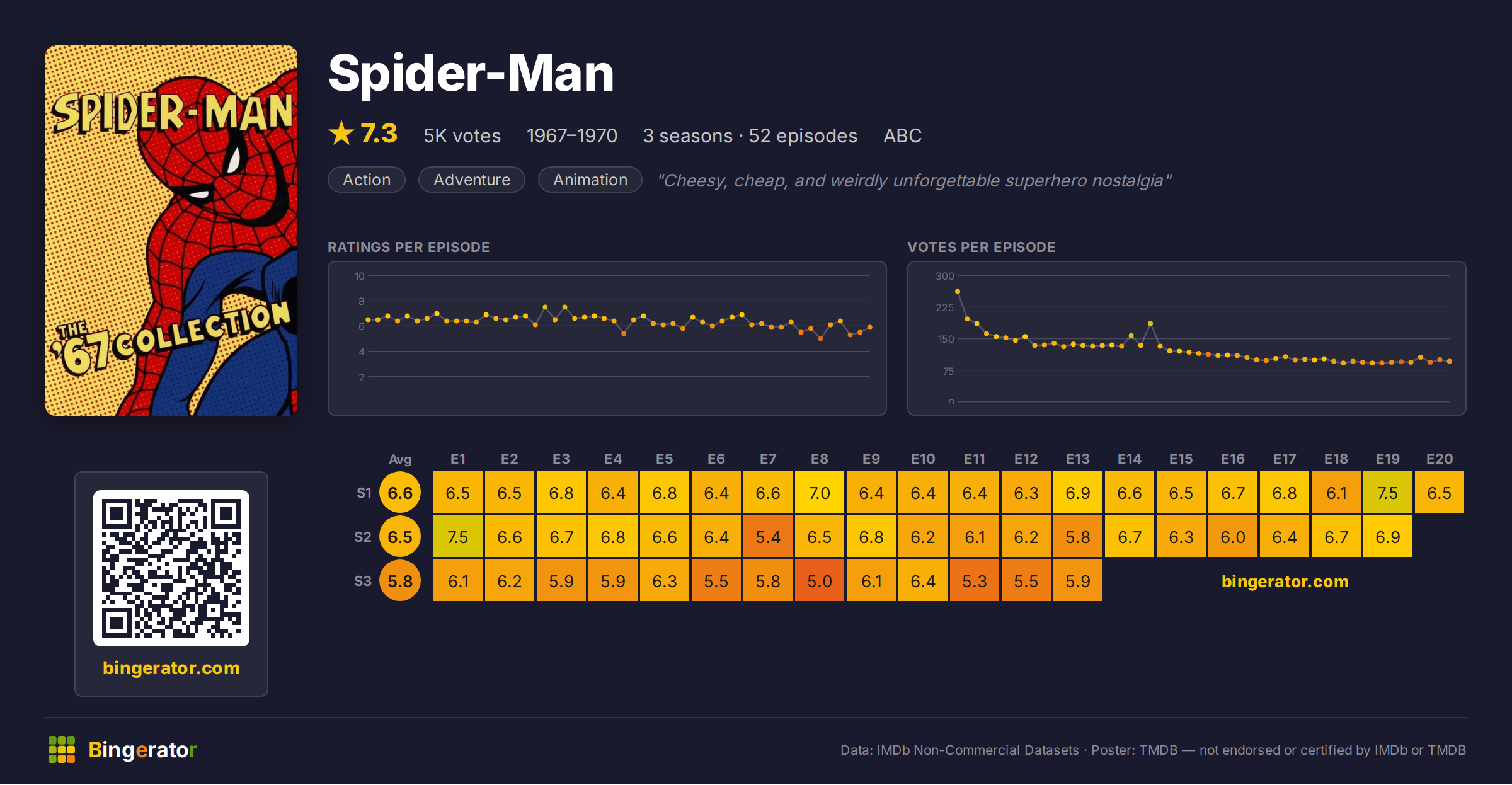The image size is (1512, 785).
Task: Click the E10 column header
Action: [x=923, y=459]
